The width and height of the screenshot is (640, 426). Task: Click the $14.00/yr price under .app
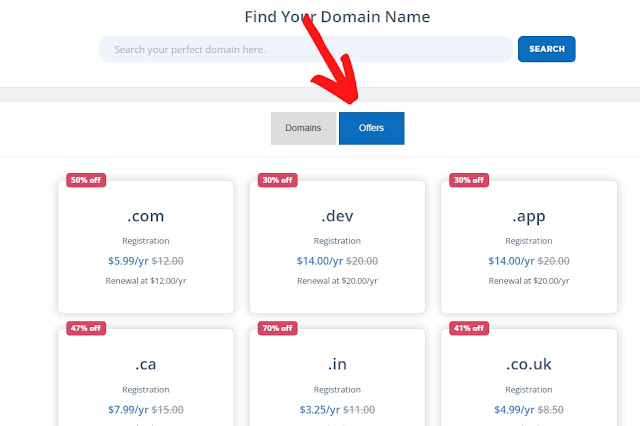pyautogui.click(x=511, y=261)
